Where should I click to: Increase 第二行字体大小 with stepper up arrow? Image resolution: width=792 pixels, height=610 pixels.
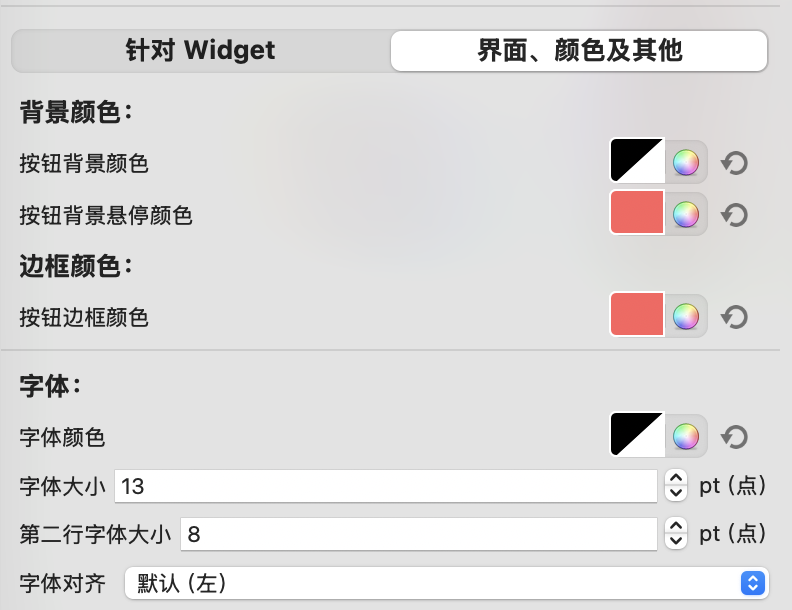pyautogui.click(x=676, y=526)
